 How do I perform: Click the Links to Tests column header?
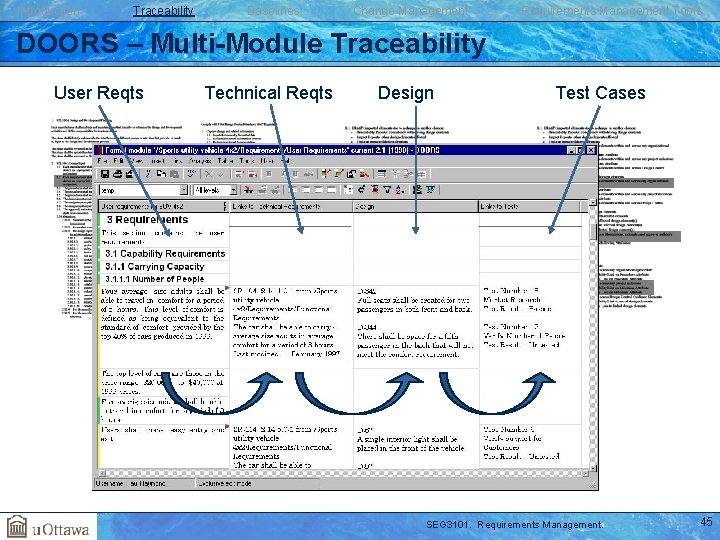tap(529, 206)
